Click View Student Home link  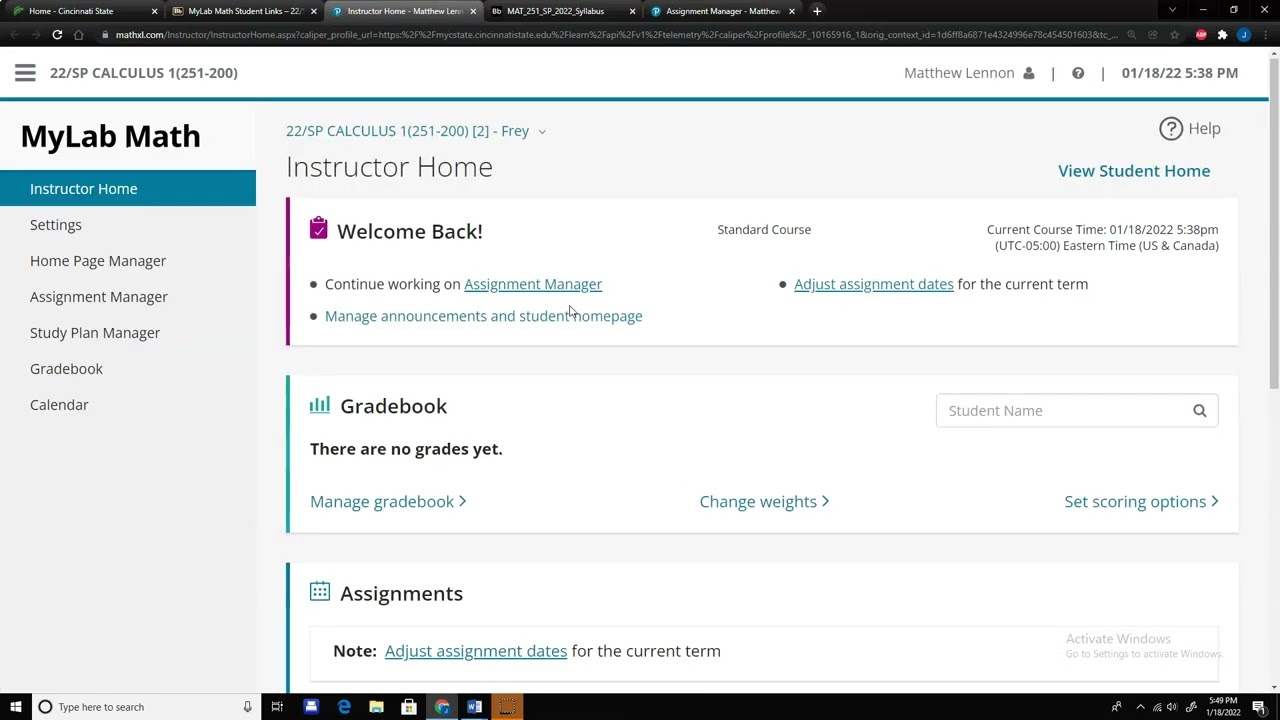[x=1134, y=171]
